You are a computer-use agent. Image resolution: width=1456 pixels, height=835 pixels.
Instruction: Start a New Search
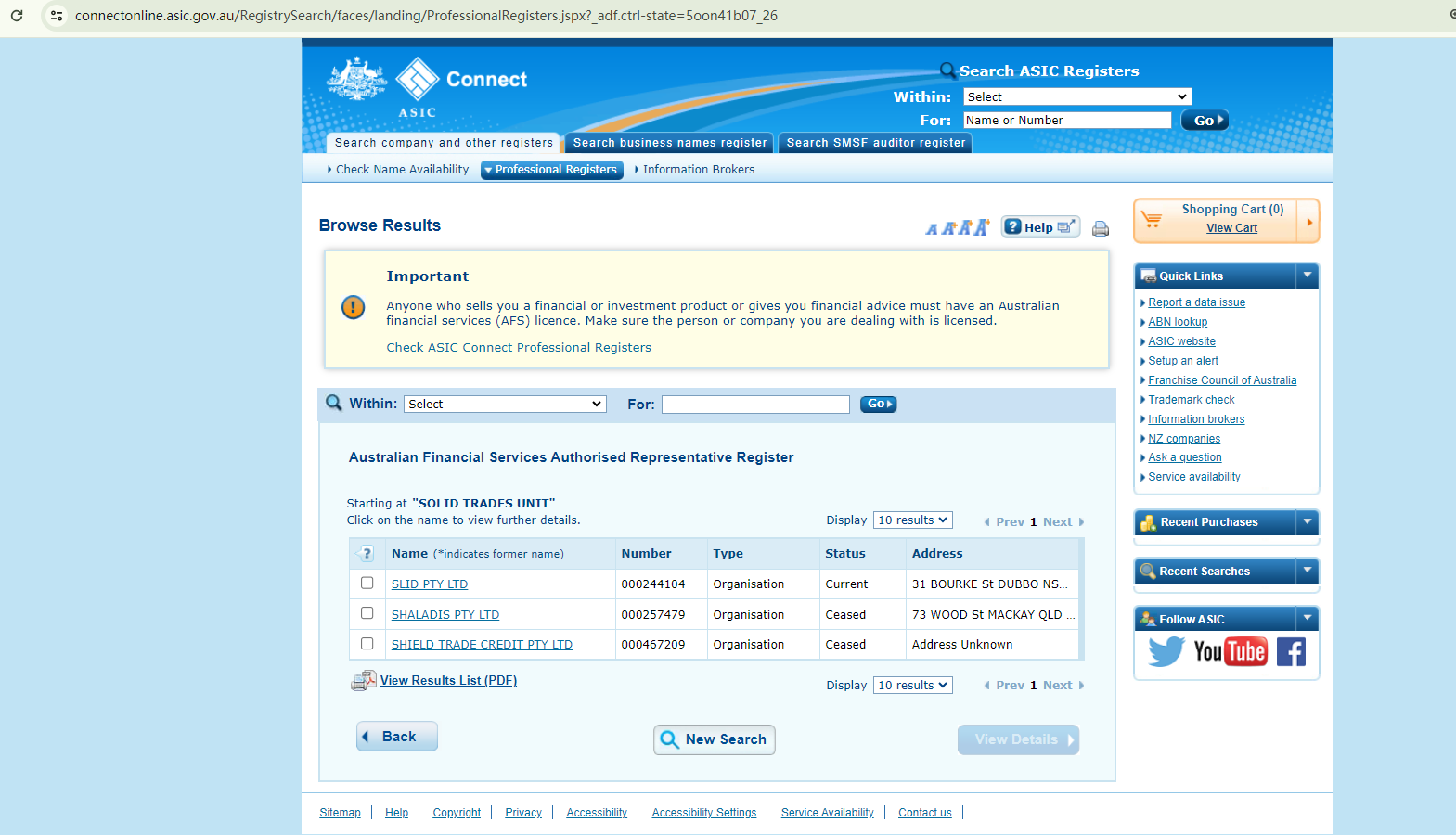(715, 739)
